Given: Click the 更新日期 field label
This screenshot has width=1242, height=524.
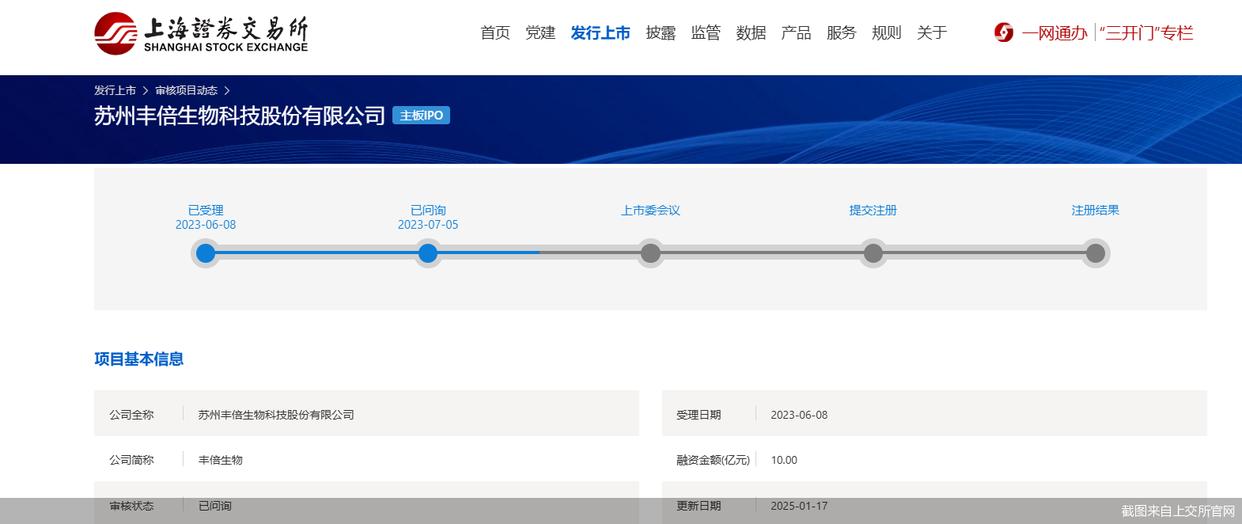Looking at the screenshot, I should [699, 506].
